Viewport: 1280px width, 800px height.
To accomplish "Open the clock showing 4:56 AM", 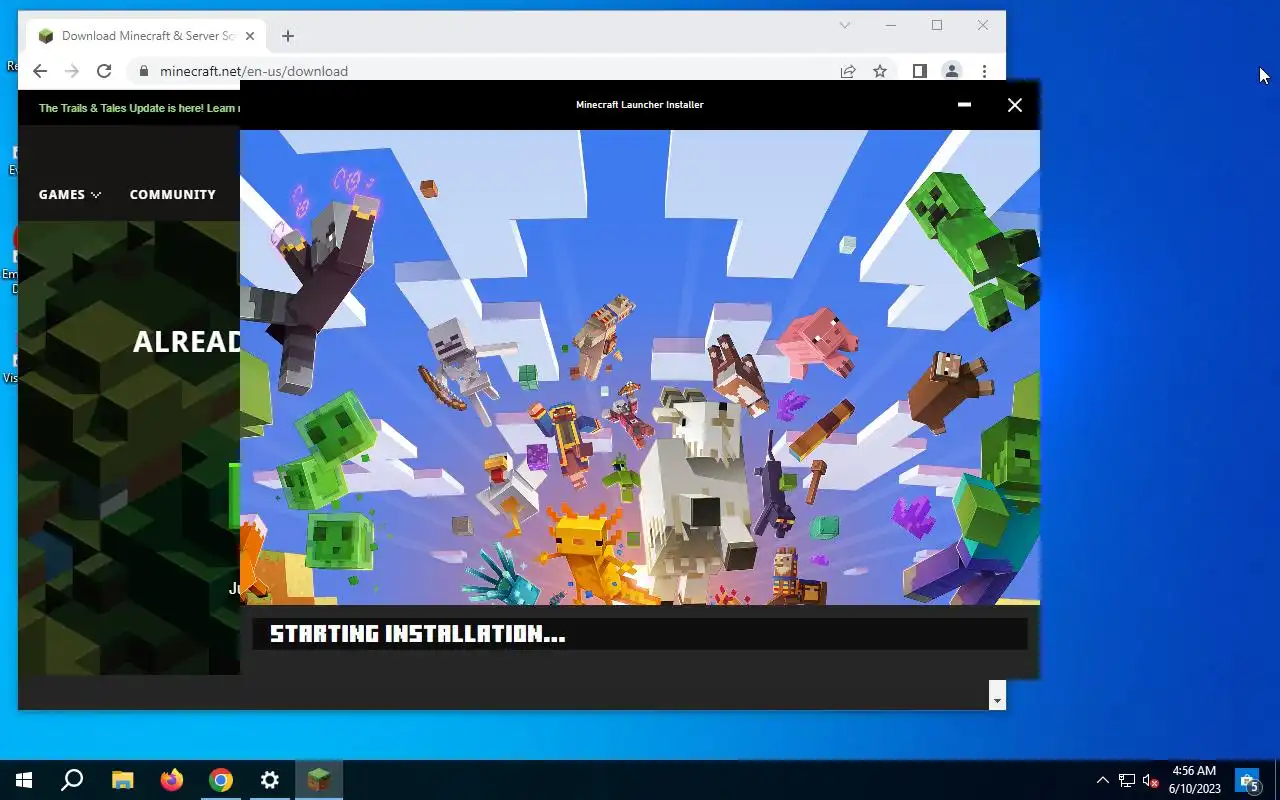I will [x=1195, y=780].
